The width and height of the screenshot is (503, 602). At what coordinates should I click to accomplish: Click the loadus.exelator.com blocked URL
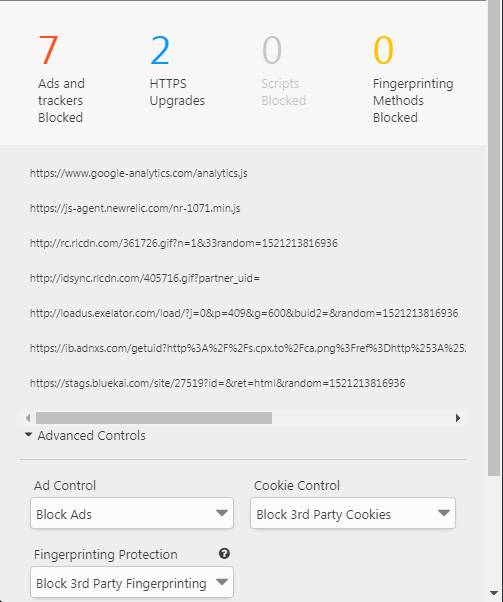(x=244, y=313)
